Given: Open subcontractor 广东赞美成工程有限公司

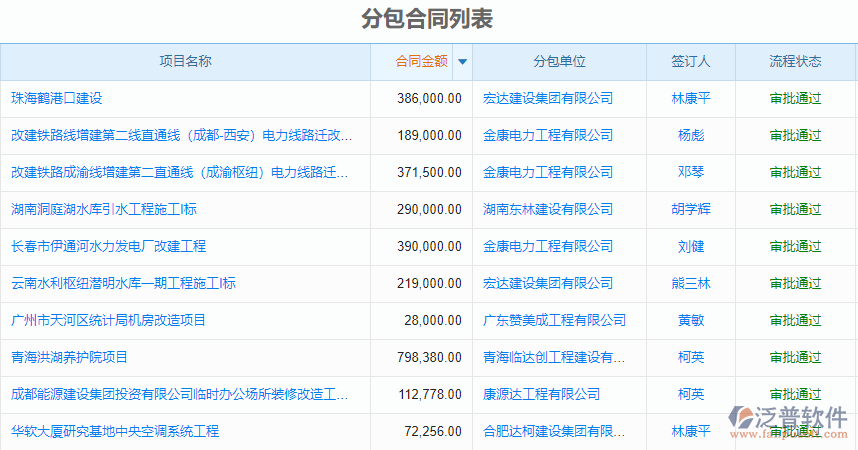Looking at the screenshot, I should click(x=554, y=320).
